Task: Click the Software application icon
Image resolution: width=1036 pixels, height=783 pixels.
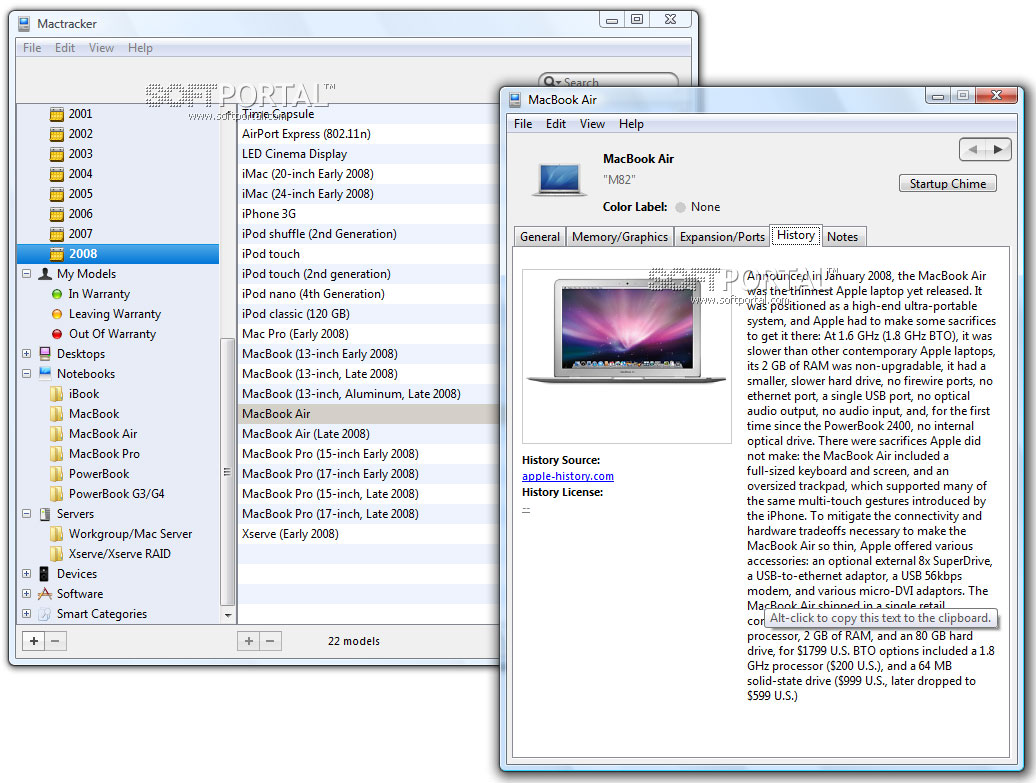Action: coord(45,593)
